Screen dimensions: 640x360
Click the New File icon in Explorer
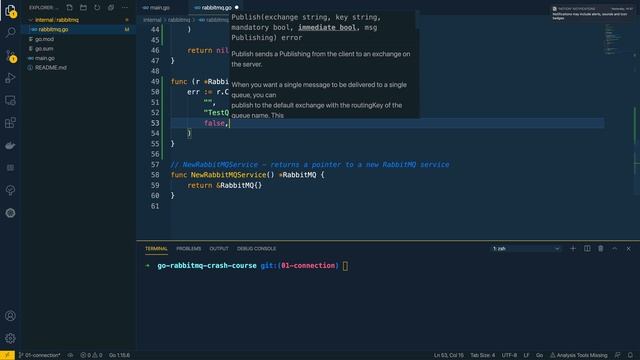click(x=69, y=7)
